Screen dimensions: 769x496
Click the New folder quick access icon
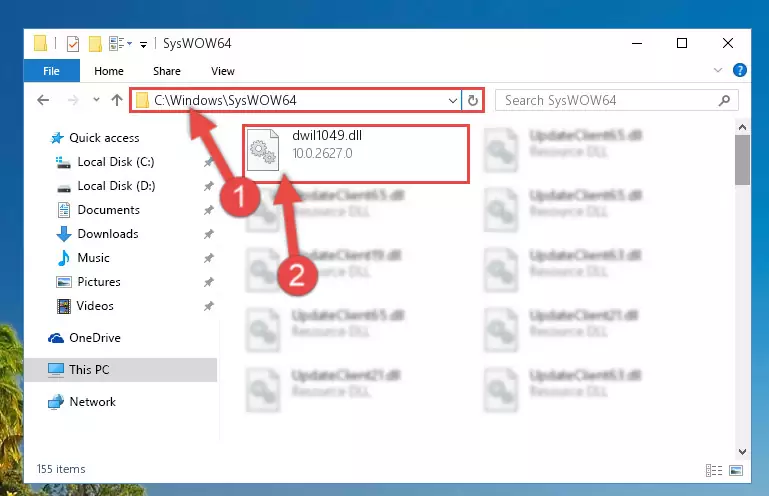pyautogui.click(x=95, y=44)
